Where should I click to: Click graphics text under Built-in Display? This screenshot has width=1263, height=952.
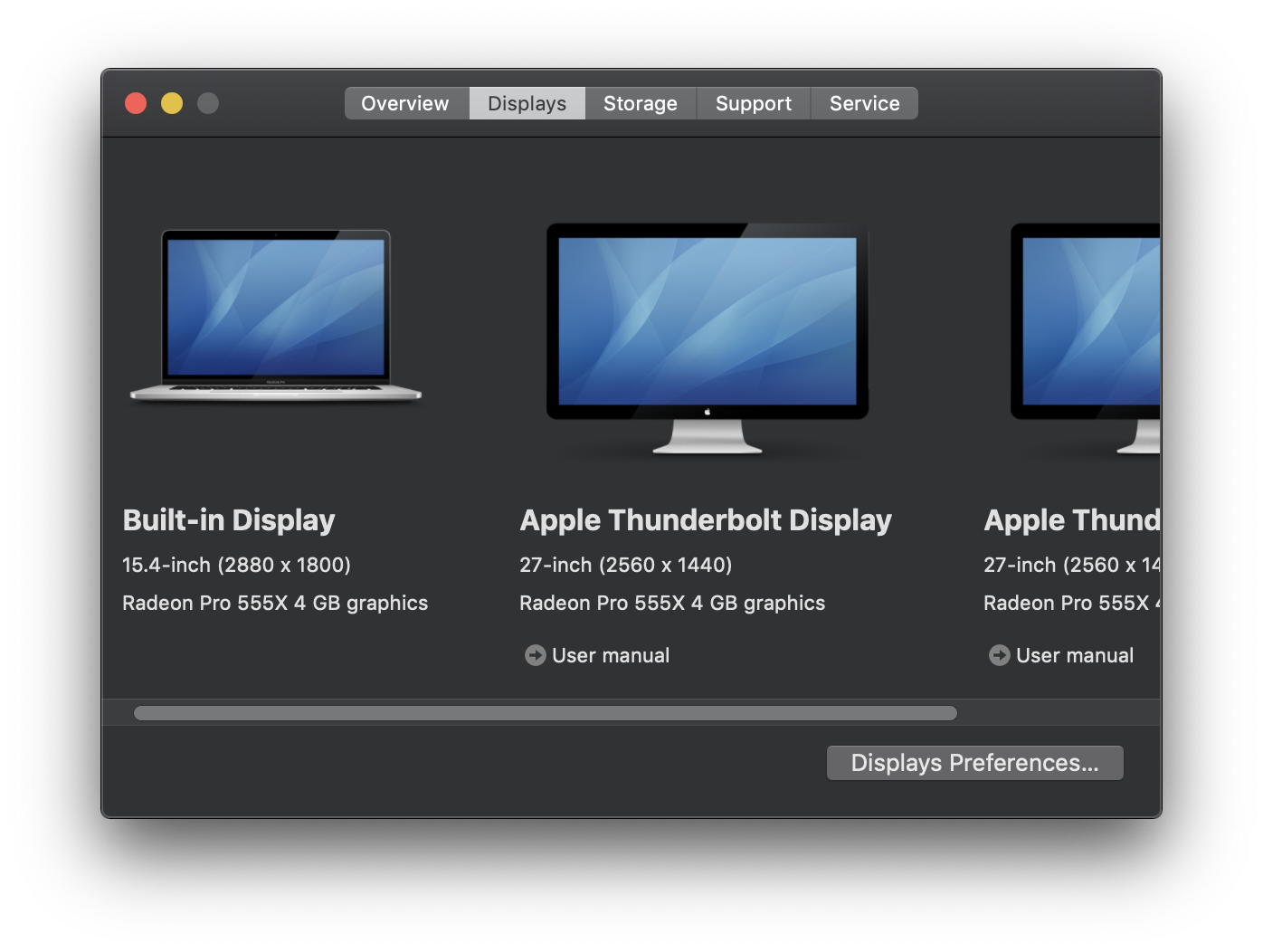coord(275,604)
